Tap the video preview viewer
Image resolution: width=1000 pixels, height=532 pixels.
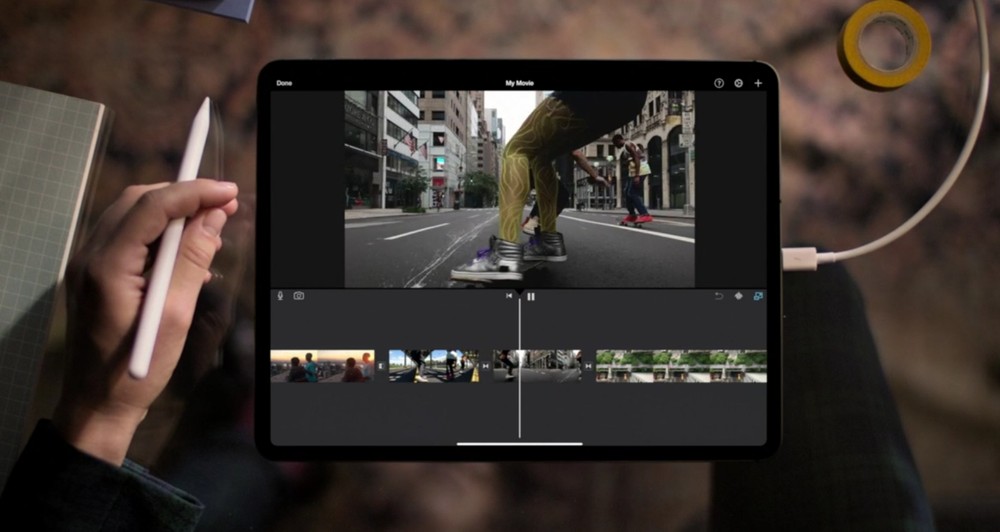[520, 189]
